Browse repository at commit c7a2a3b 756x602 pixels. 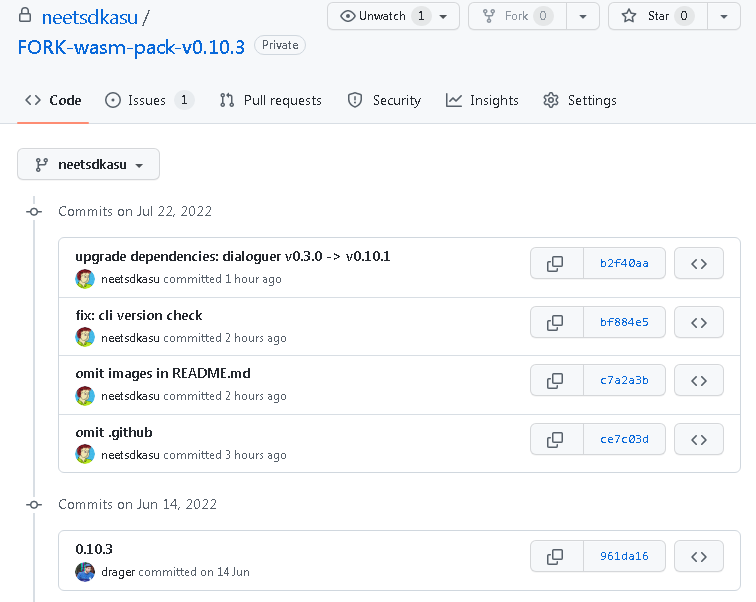[699, 380]
